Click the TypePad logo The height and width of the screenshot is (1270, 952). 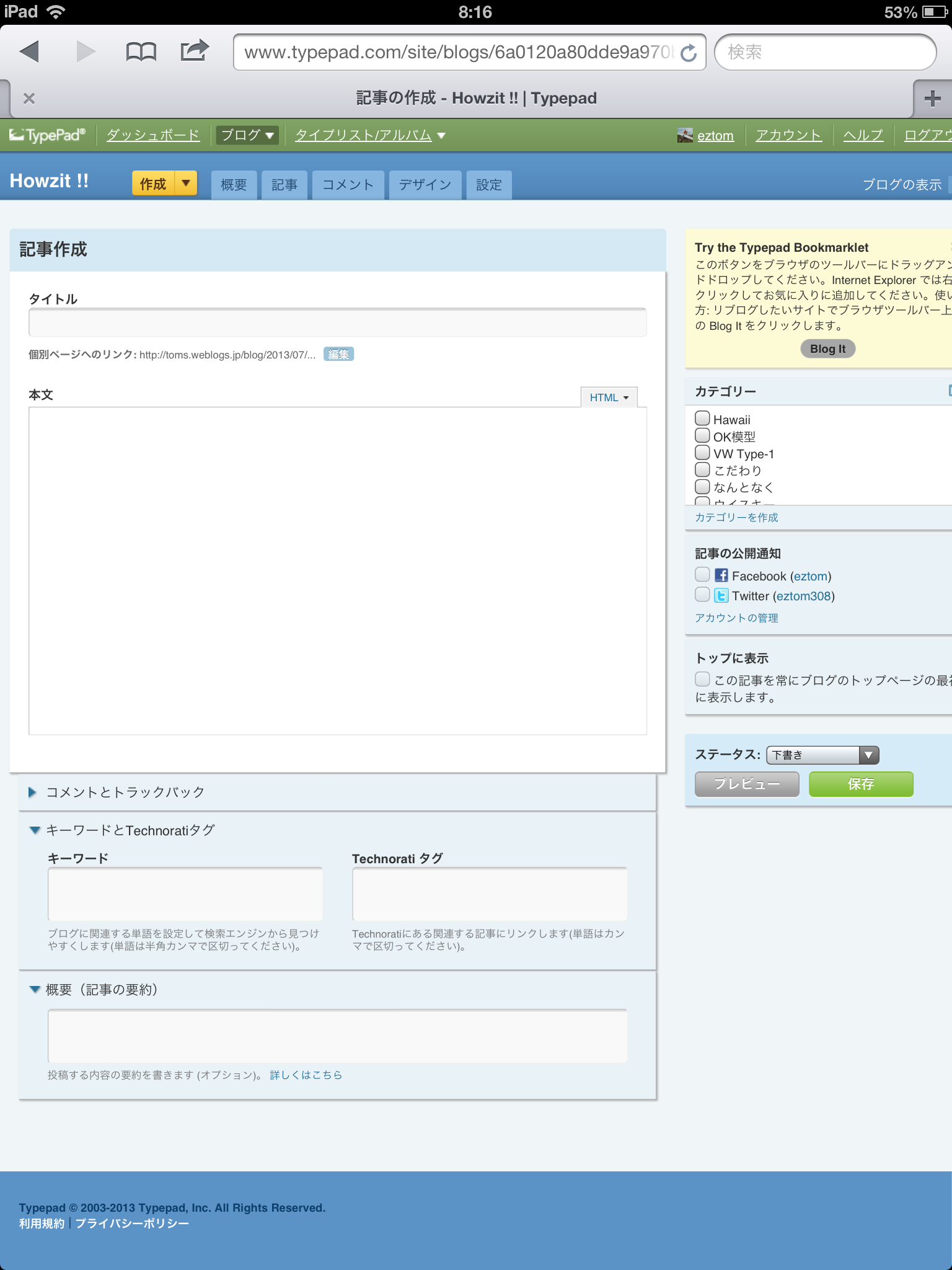click(x=47, y=135)
